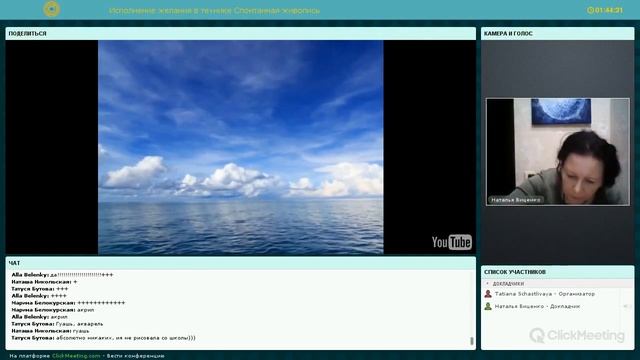Click the Вести конференции link in the footer
Image resolution: width=640 pixels, height=360 pixels.
136,356
